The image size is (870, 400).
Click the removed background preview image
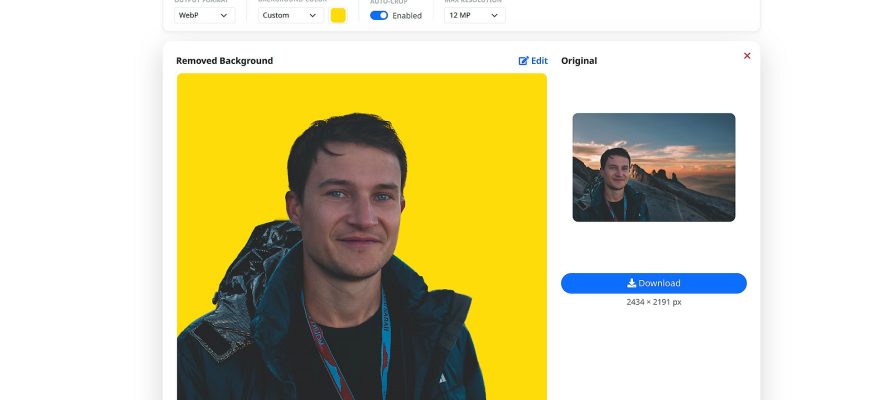pos(362,237)
